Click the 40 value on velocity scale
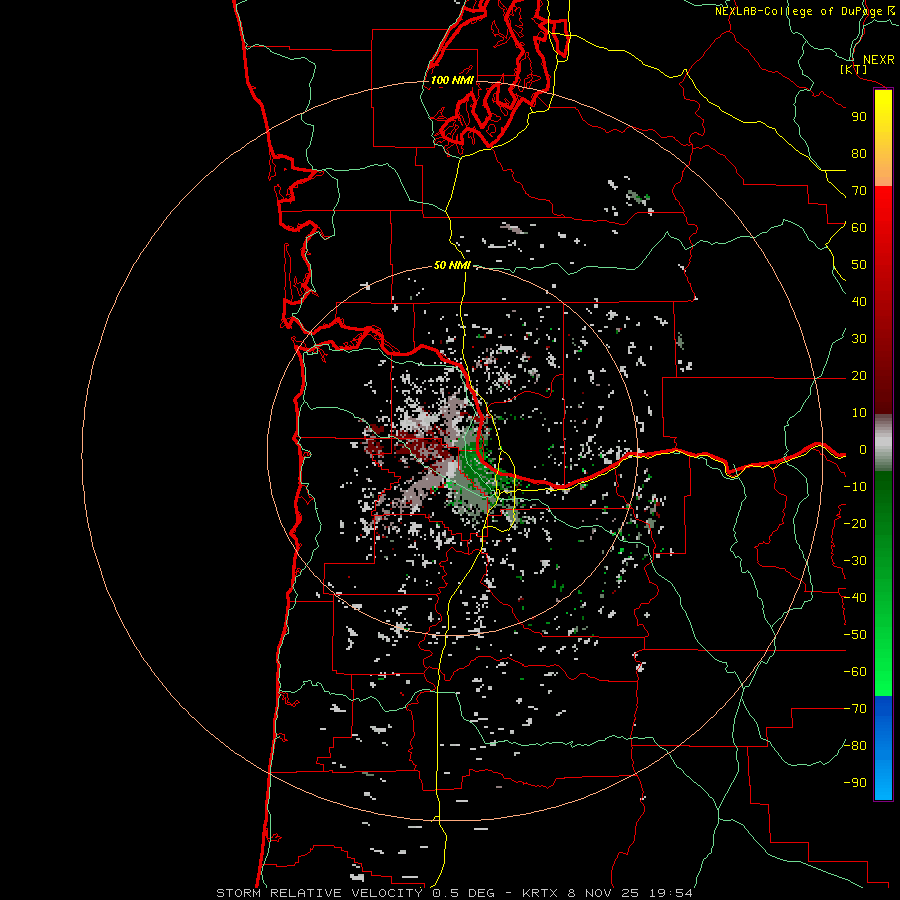This screenshot has width=900, height=900. pos(859,302)
